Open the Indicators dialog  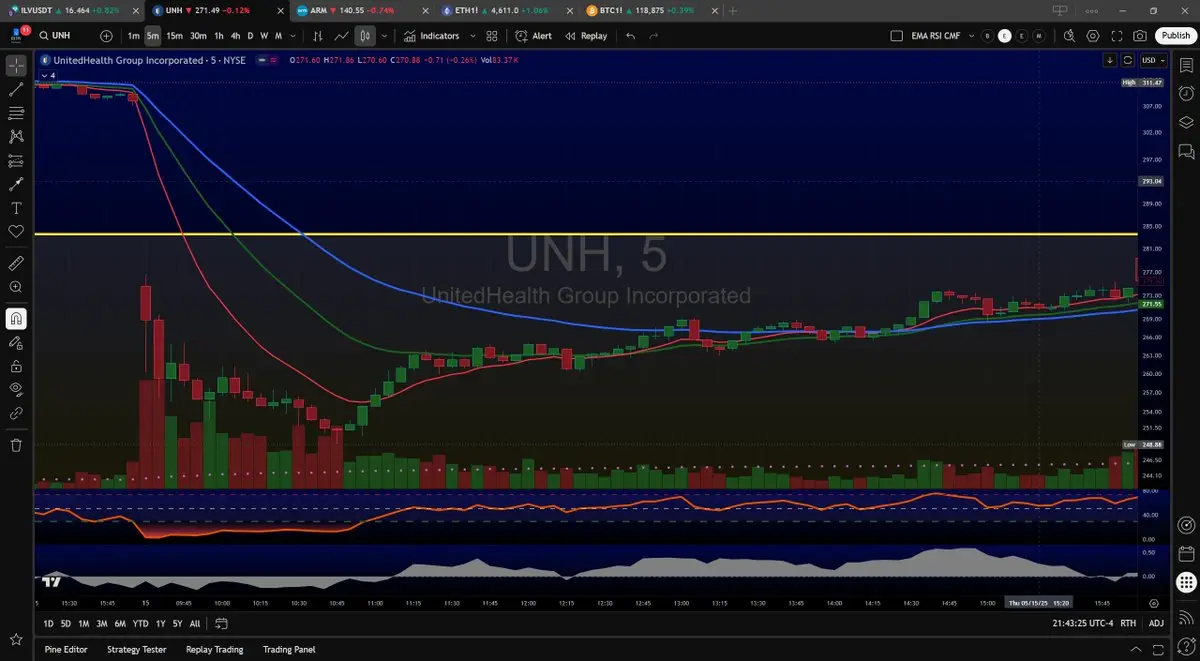tap(432, 35)
